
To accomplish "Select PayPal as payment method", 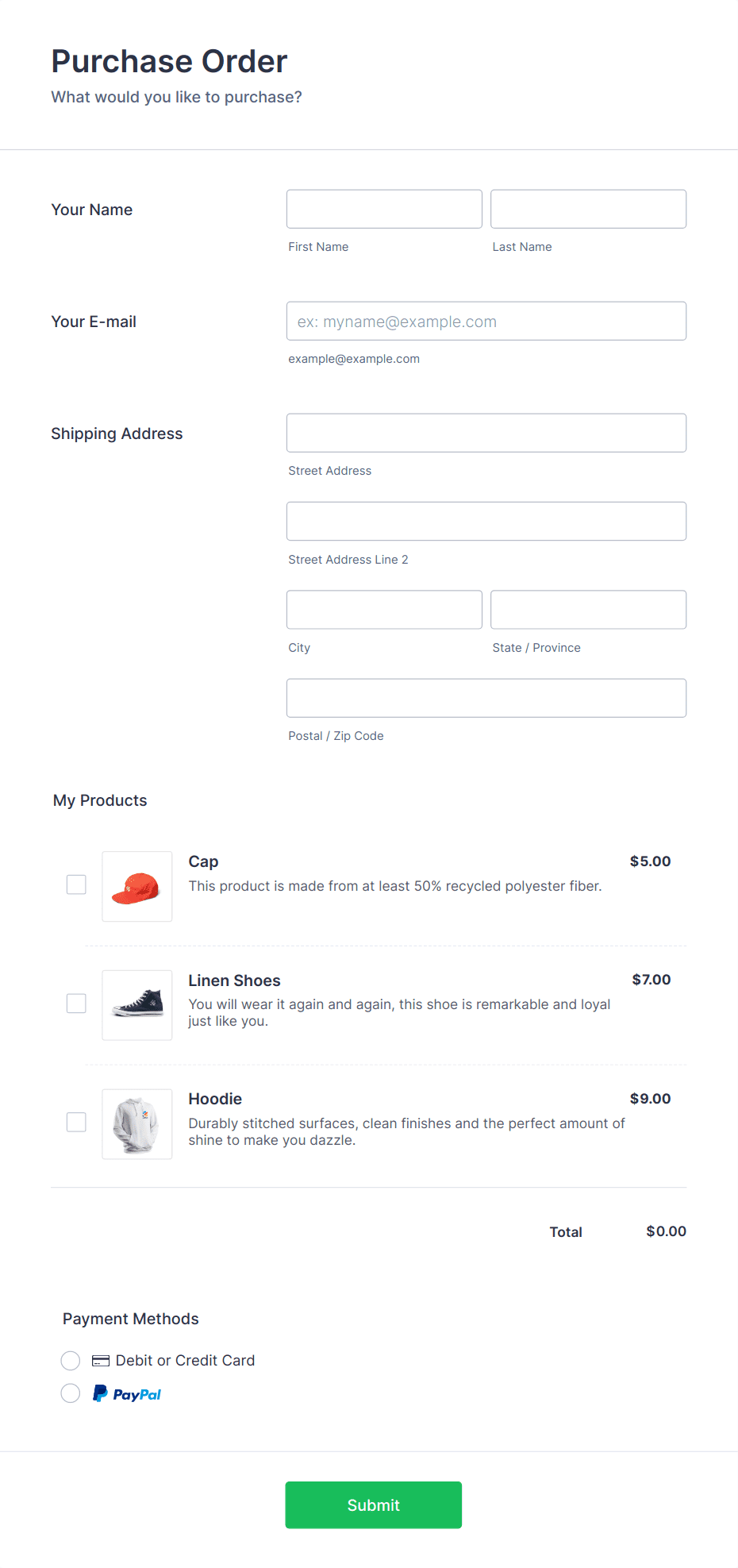I will 71,1393.
